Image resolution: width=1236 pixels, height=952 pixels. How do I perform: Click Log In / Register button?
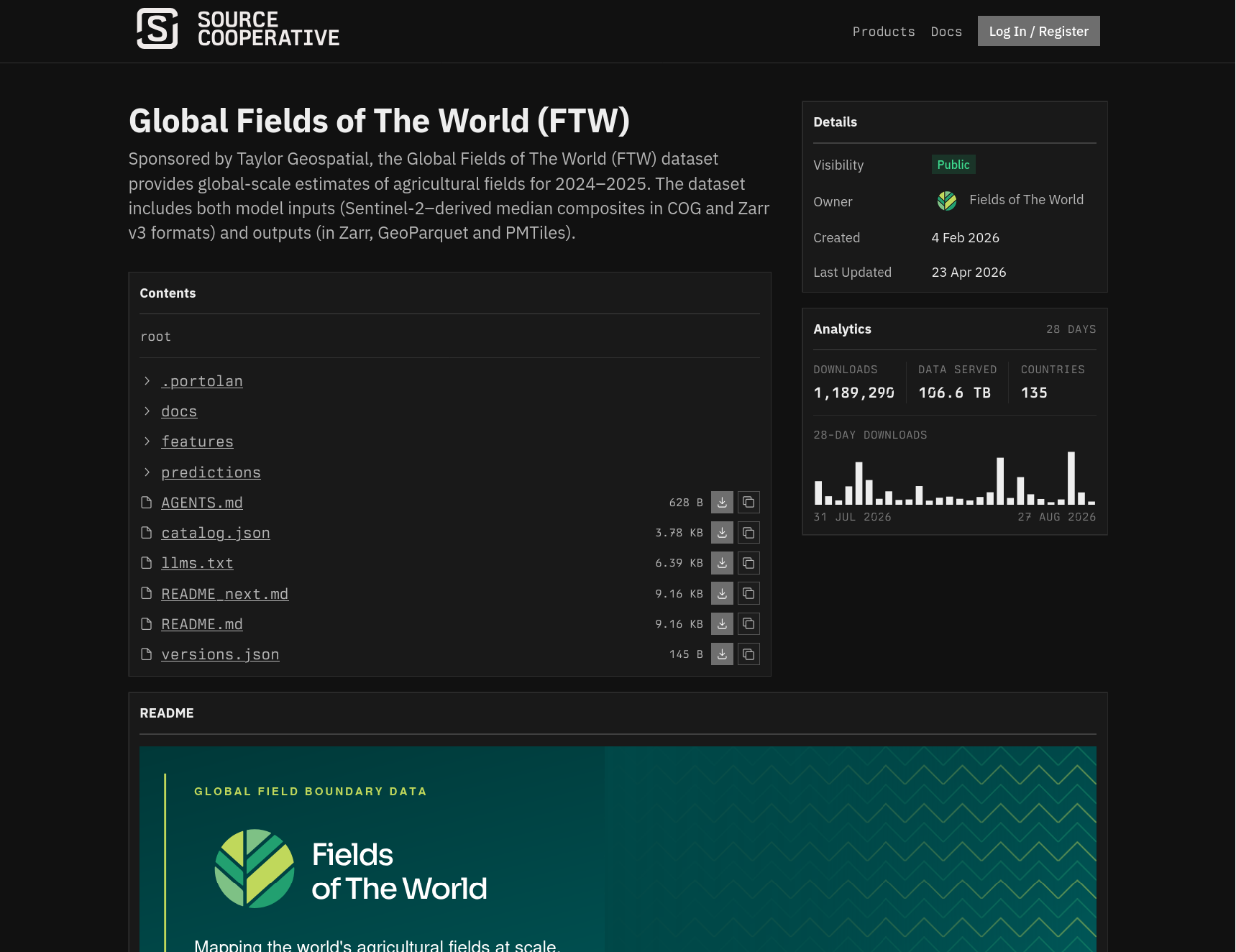(x=1038, y=31)
